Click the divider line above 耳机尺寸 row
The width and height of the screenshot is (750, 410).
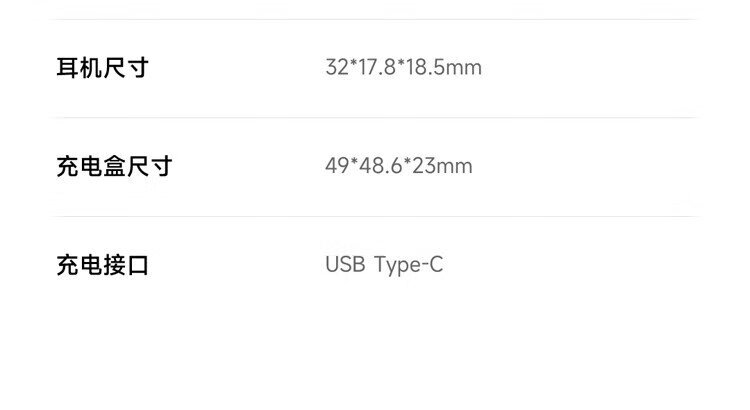(x=375, y=19)
